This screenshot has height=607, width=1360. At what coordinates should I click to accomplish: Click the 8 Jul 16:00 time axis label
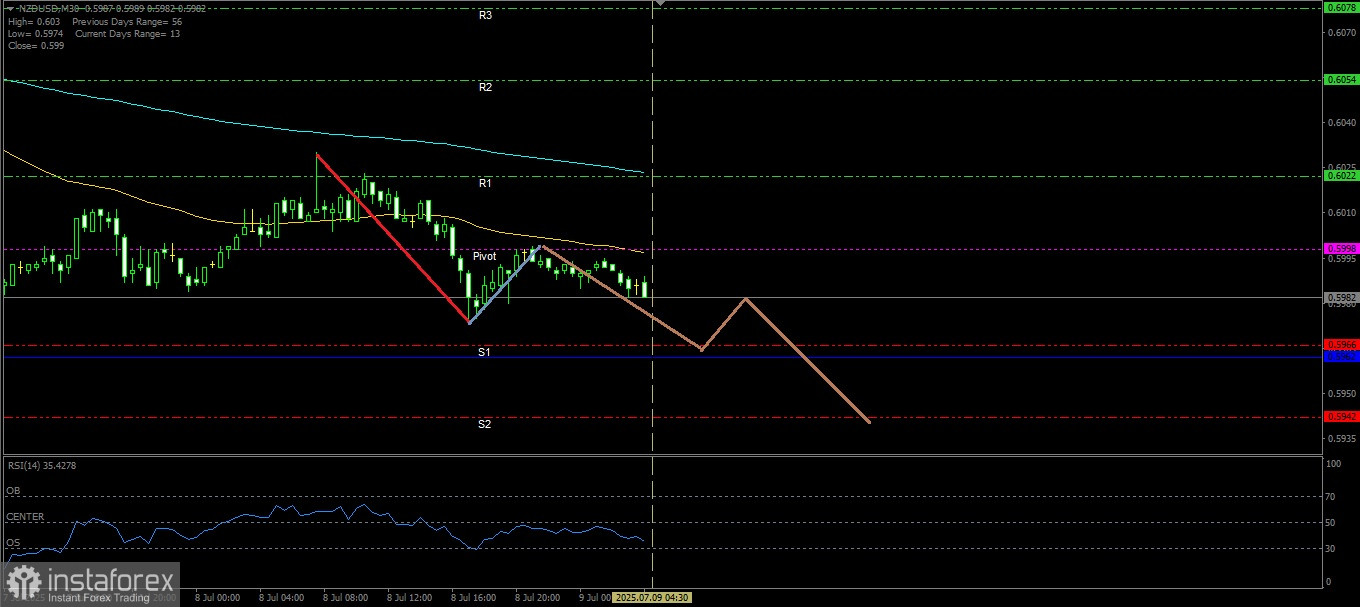tap(475, 598)
